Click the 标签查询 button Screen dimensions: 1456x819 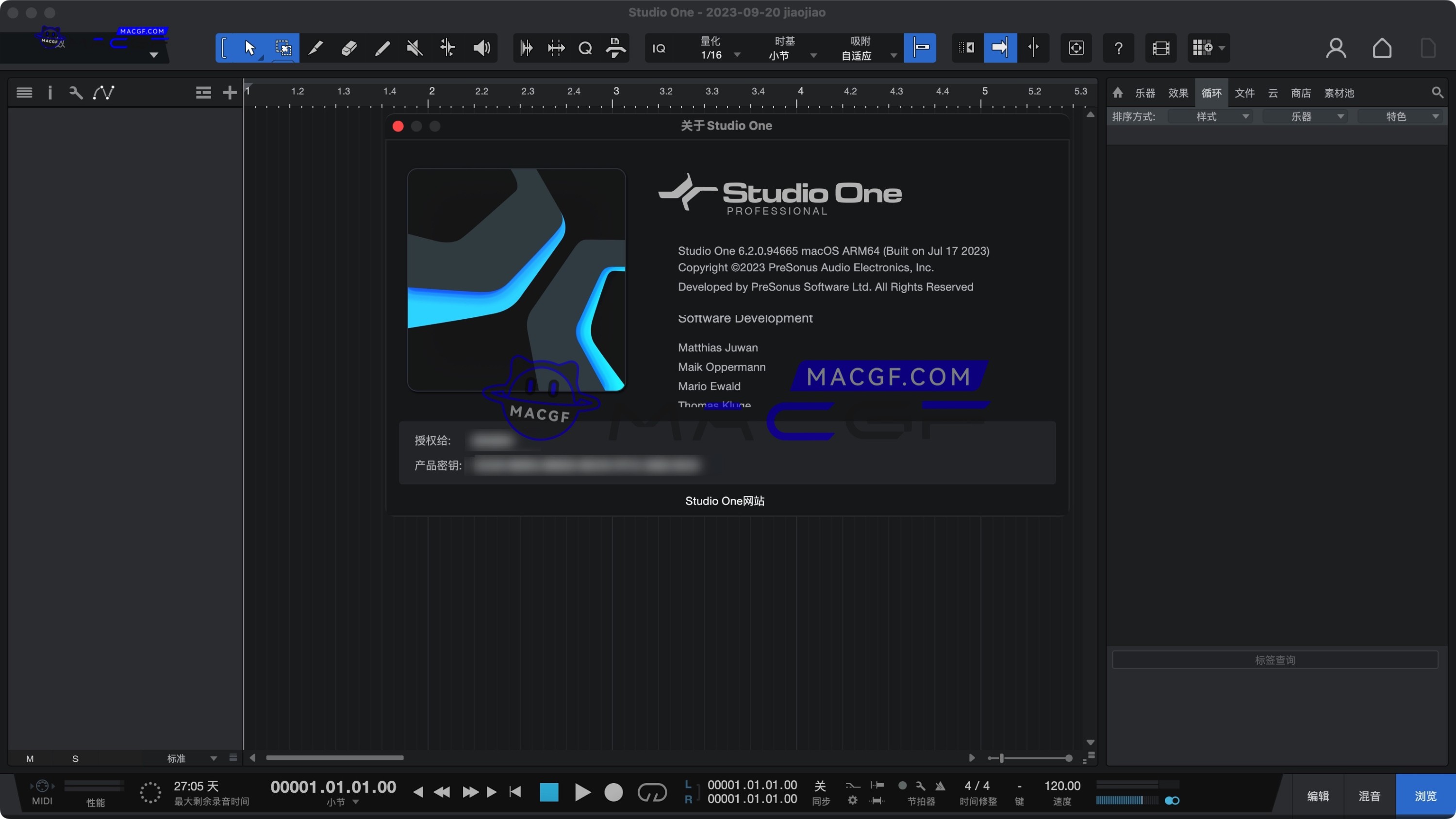(1274, 659)
